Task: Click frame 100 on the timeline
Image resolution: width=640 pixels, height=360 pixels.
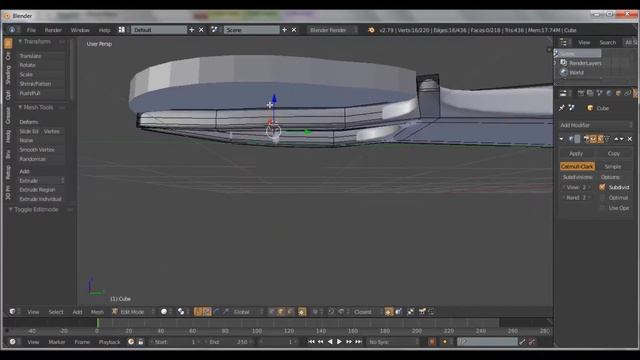Action: pyautogui.click(x=257, y=331)
